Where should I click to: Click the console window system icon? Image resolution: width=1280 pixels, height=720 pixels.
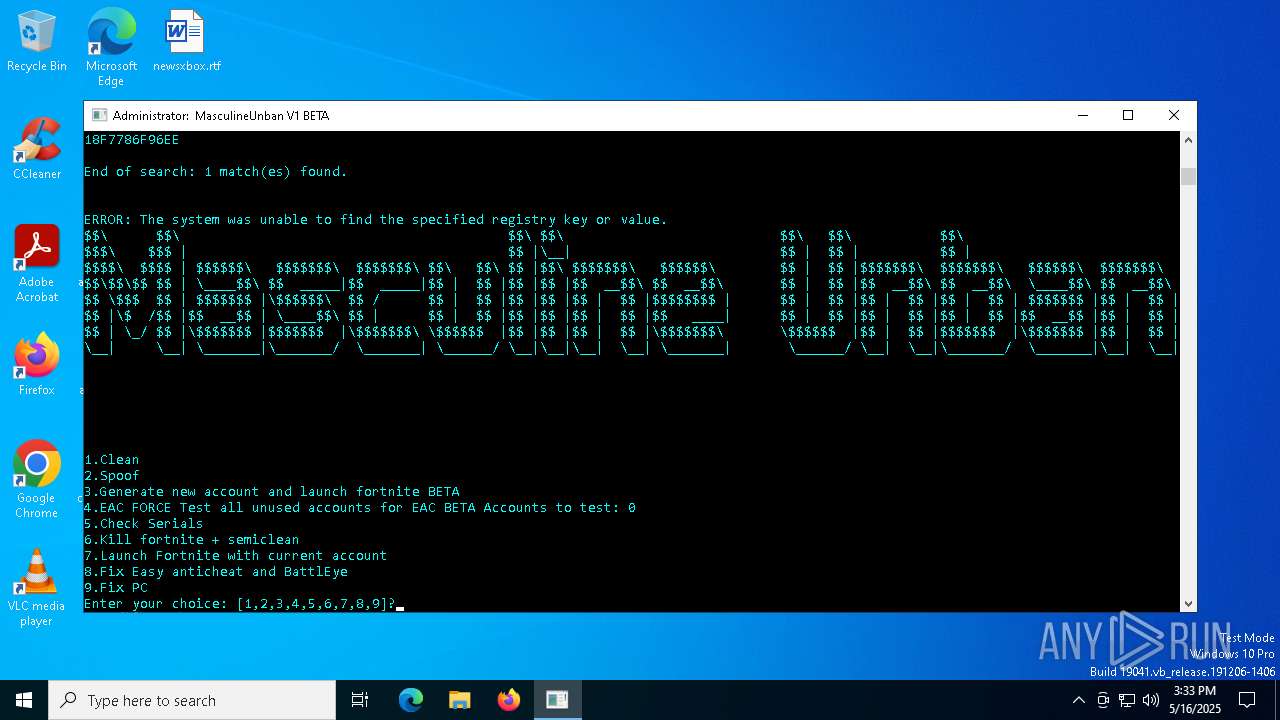(99, 115)
